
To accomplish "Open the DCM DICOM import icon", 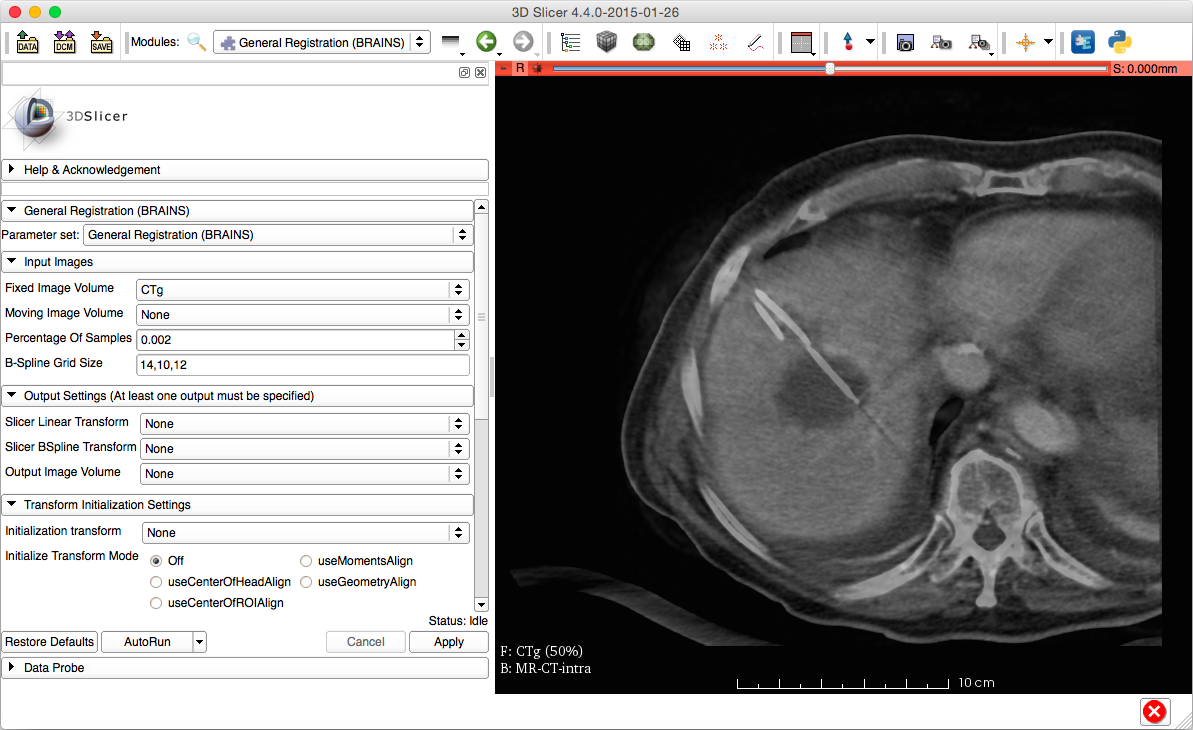I will pos(64,42).
